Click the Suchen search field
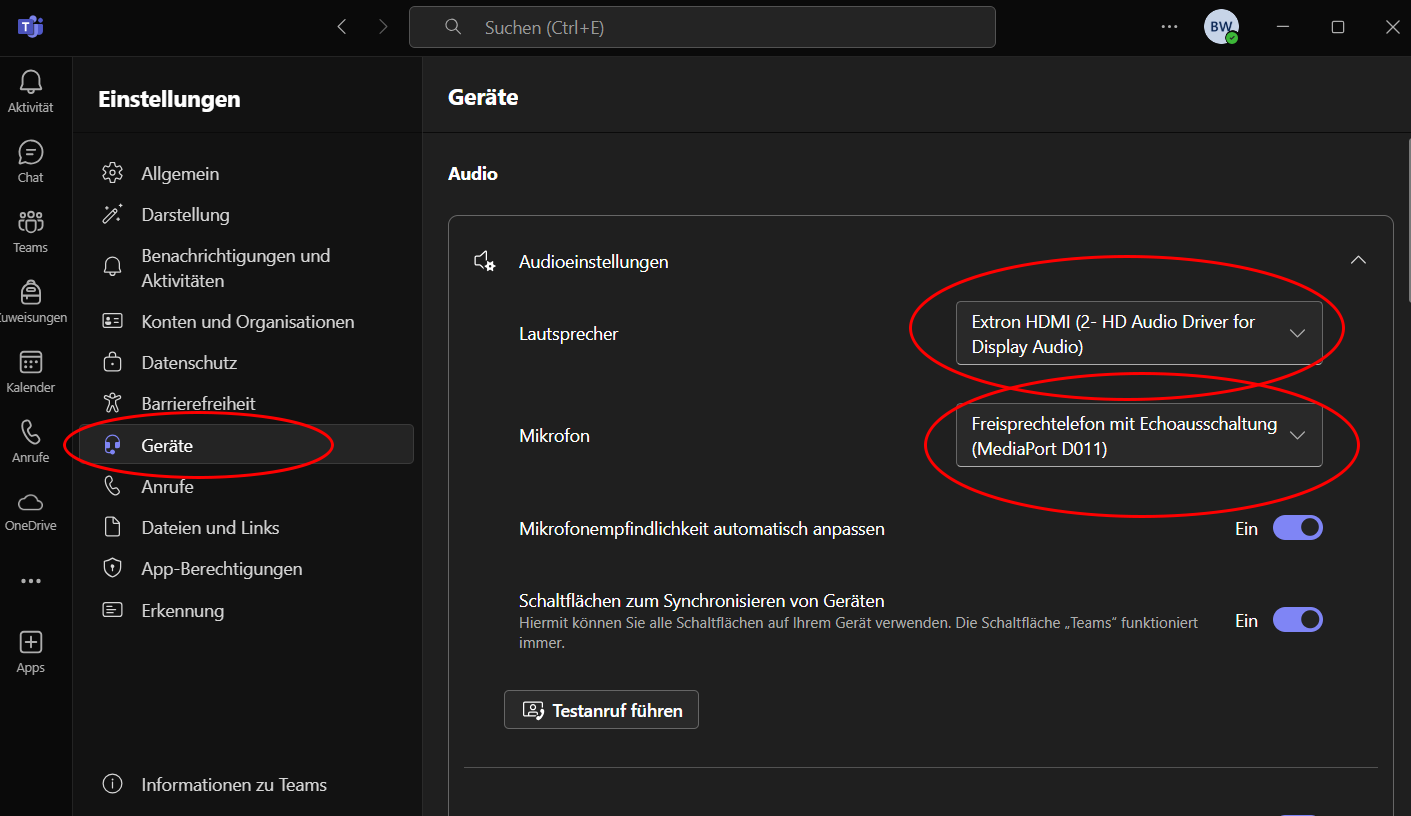Image resolution: width=1411 pixels, height=816 pixels. tap(702, 27)
